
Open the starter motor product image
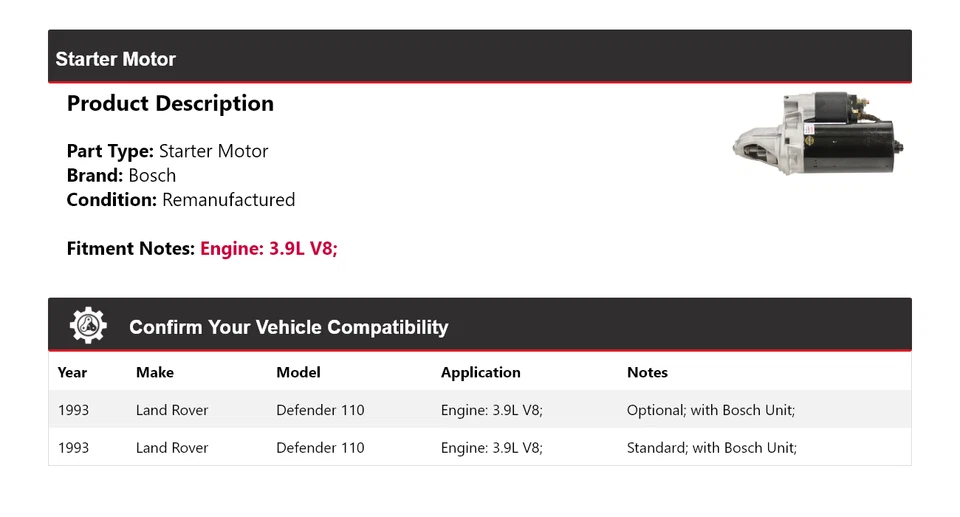tap(818, 138)
